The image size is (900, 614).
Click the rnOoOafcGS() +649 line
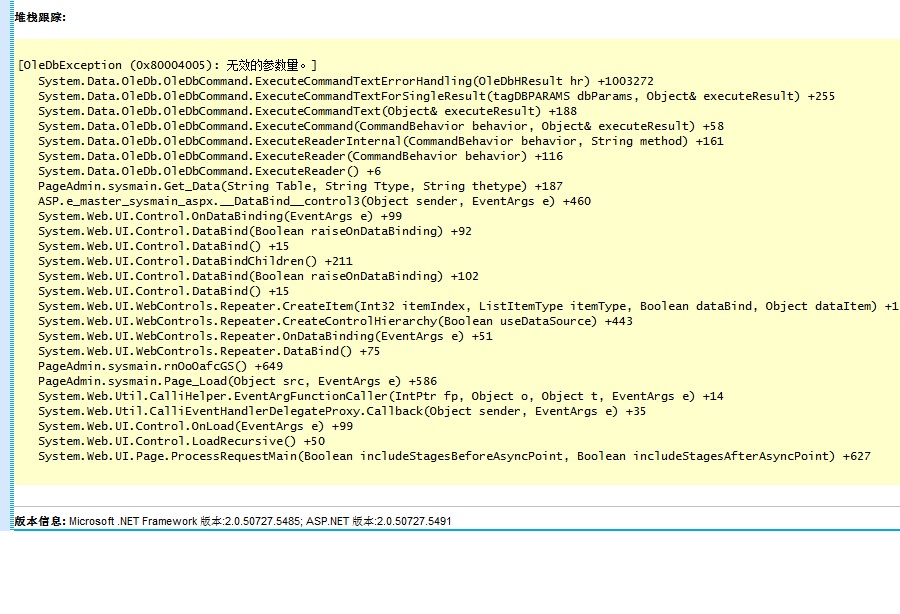point(160,366)
